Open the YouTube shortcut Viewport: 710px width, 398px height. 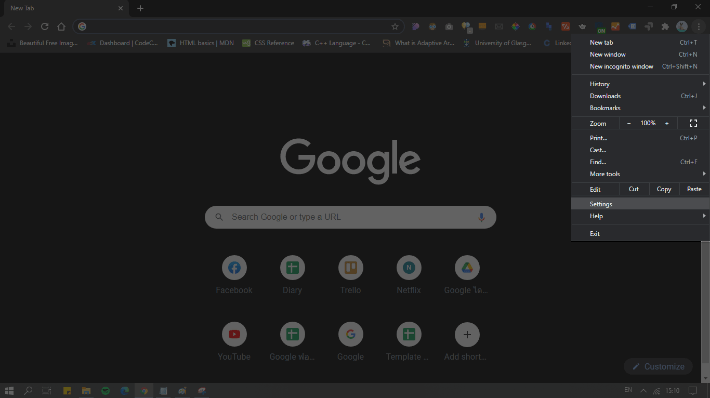[234, 341]
